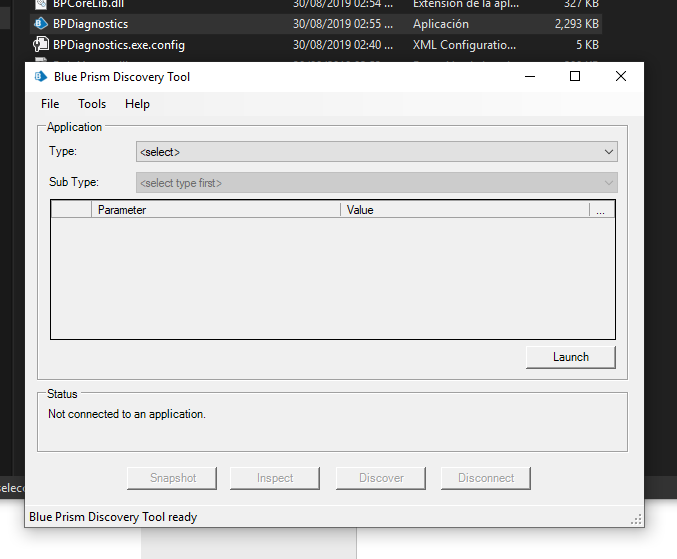Select the BPDiagnostics file name in Explorer
Screen dimensions: 677x559
pos(90,24)
